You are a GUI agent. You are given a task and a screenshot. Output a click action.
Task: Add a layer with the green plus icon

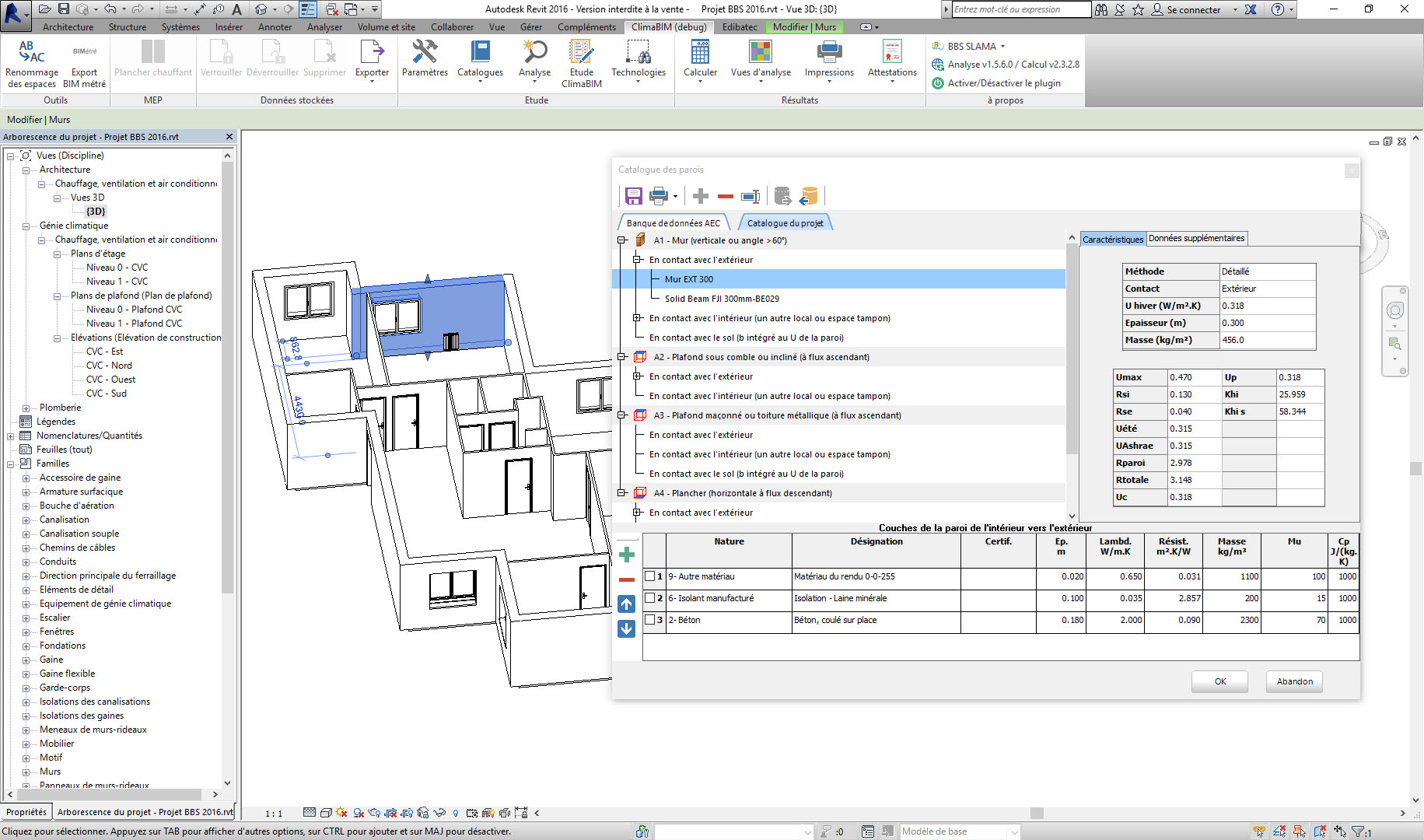click(x=627, y=555)
